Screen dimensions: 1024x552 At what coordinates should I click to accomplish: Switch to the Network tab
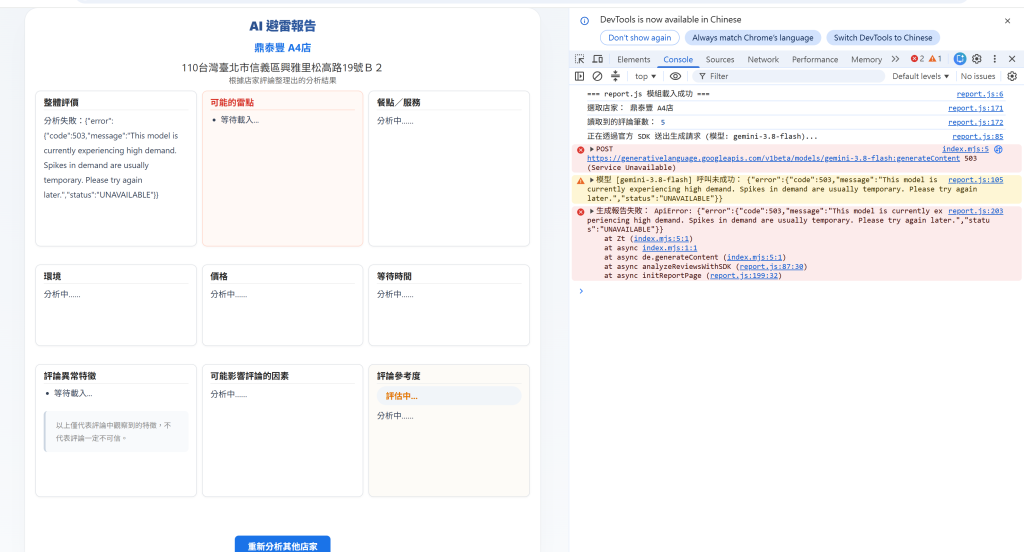pos(763,59)
